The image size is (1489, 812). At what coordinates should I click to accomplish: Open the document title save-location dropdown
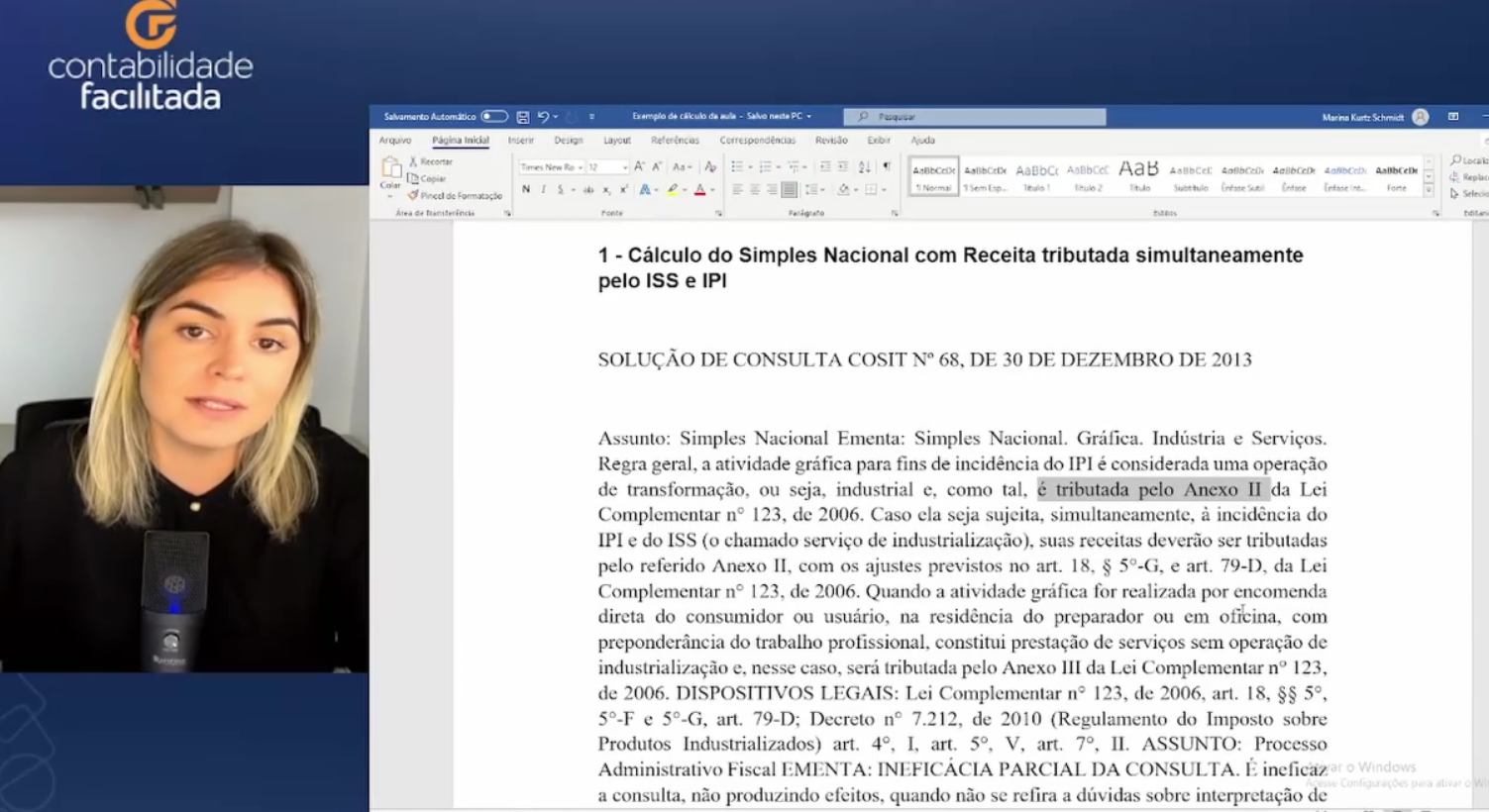tap(809, 117)
